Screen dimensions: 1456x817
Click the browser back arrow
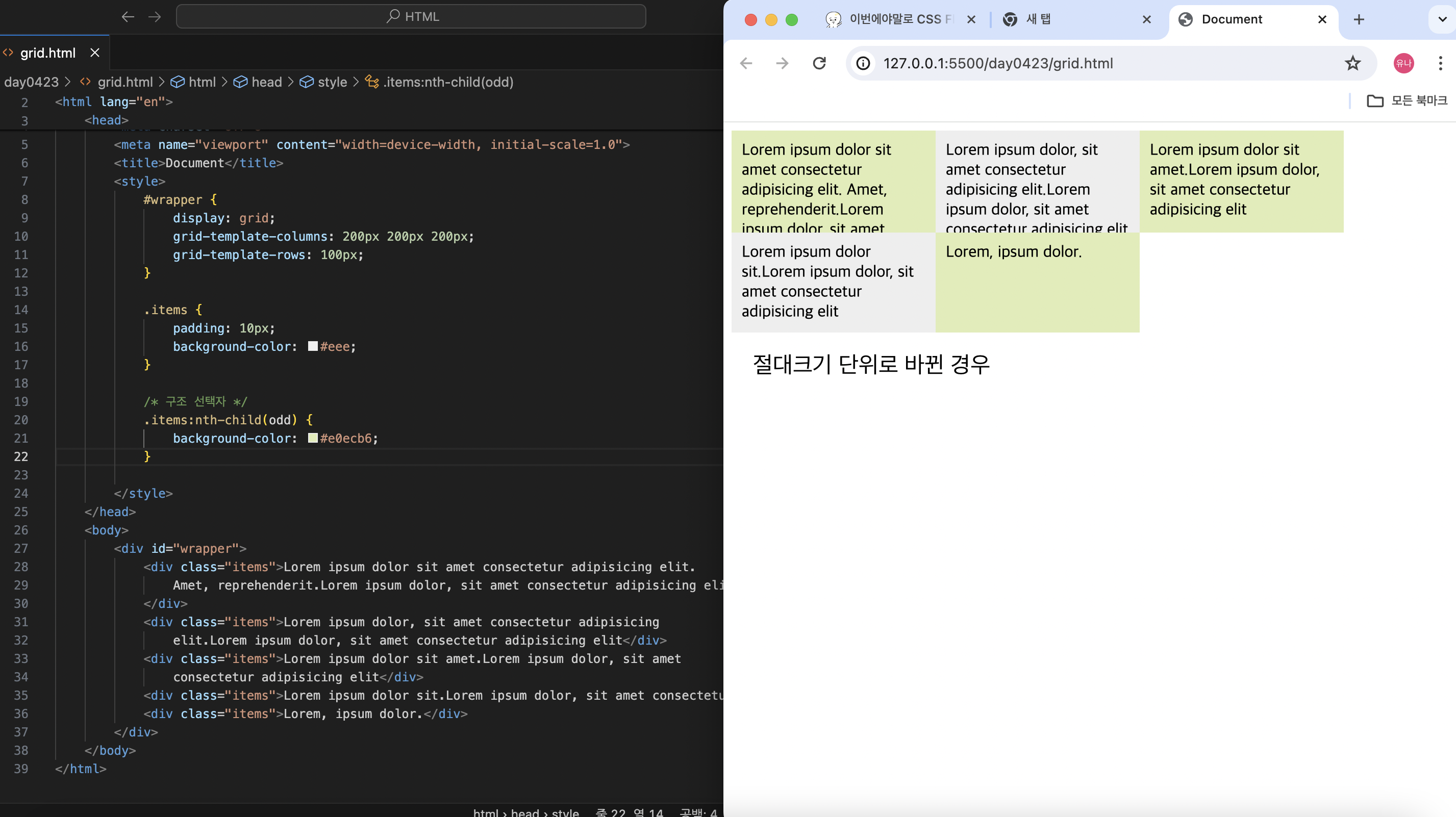746,63
